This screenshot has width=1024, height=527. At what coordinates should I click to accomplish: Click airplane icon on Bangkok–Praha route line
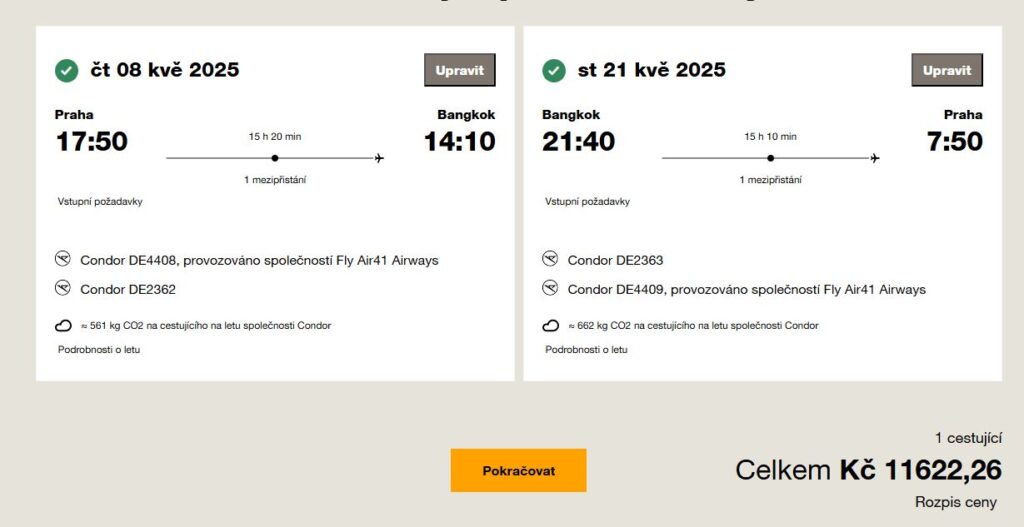click(875, 158)
